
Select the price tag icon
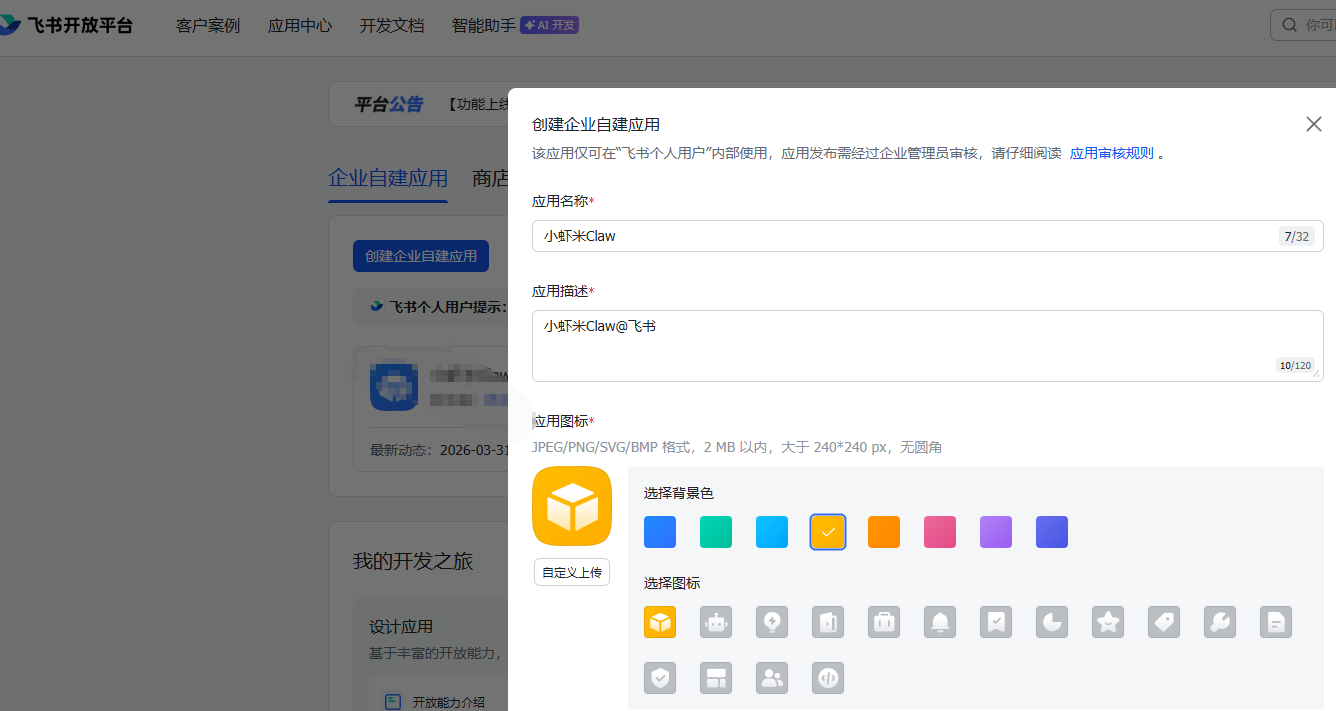point(1164,622)
